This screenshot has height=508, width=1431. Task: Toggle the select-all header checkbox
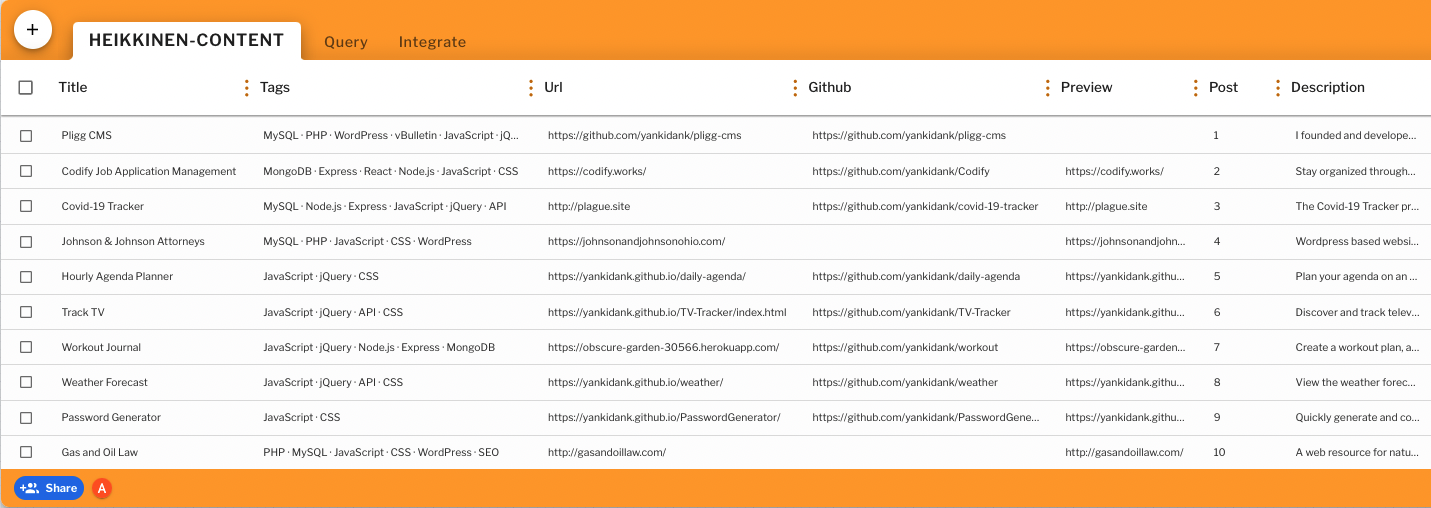point(26,88)
